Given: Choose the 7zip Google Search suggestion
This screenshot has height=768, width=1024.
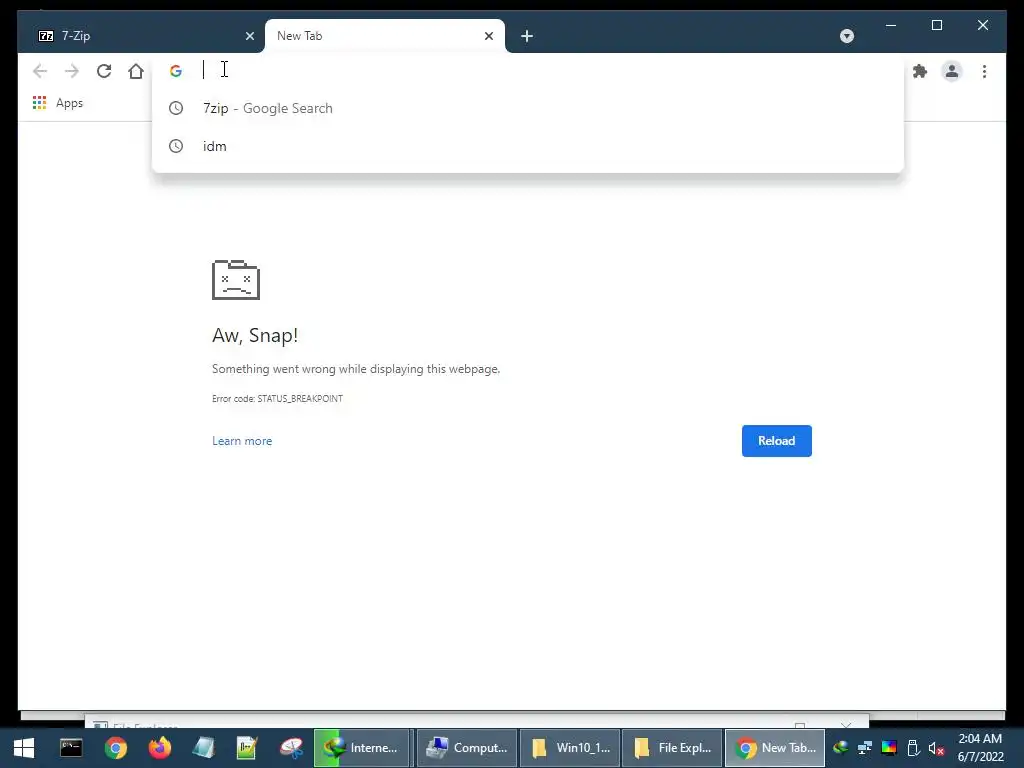Looking at the screenshot, I should tap(528, 108).
